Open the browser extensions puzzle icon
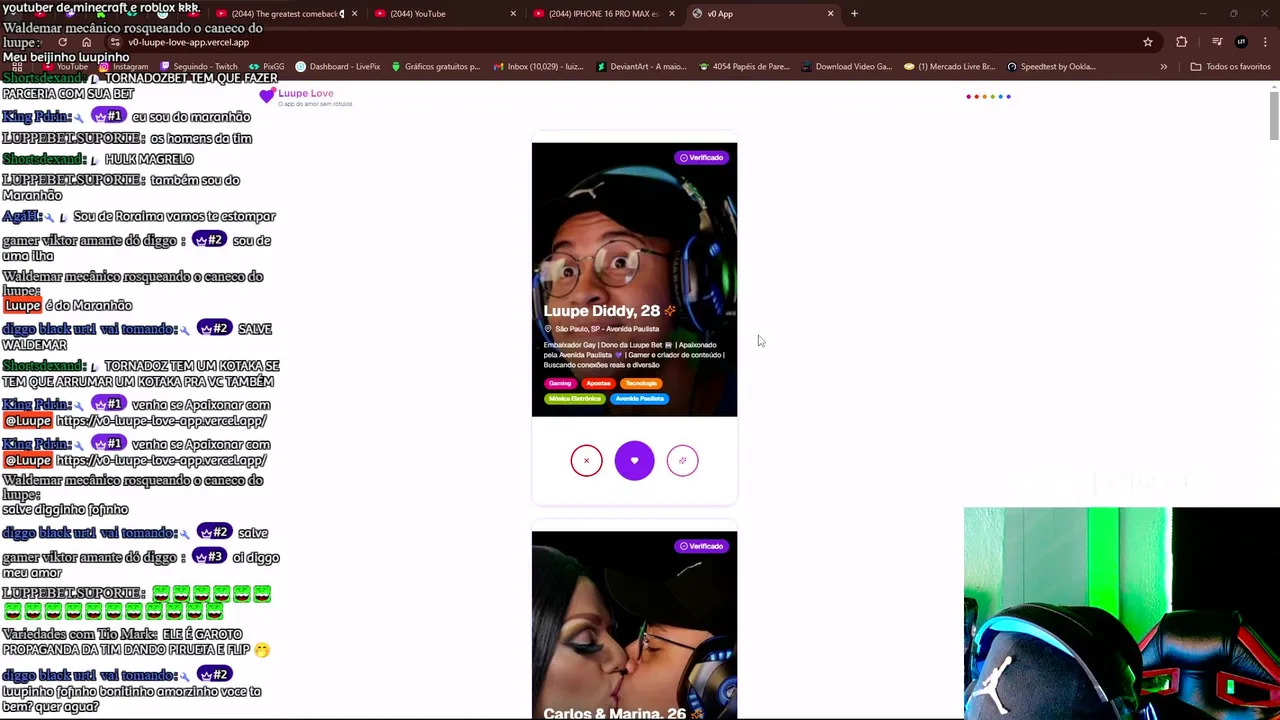The width and height of the screenshot is (1280, 720). 1181,42
